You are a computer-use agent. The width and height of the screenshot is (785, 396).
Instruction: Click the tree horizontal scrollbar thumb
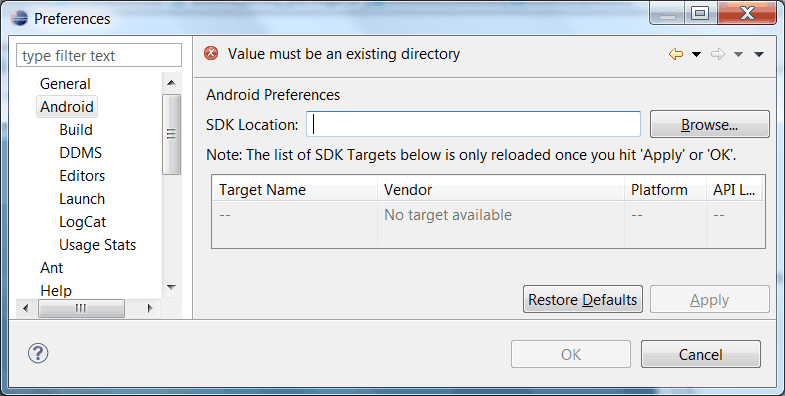[81, 308]
